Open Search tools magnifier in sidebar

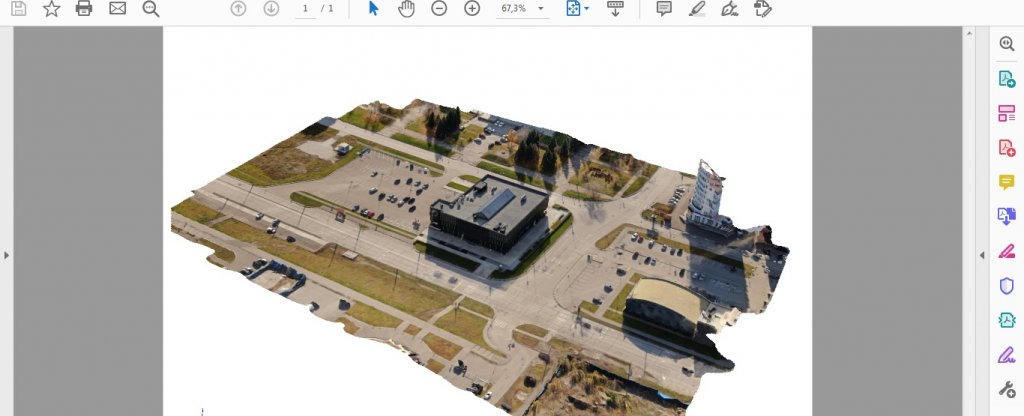point(1007,44)
